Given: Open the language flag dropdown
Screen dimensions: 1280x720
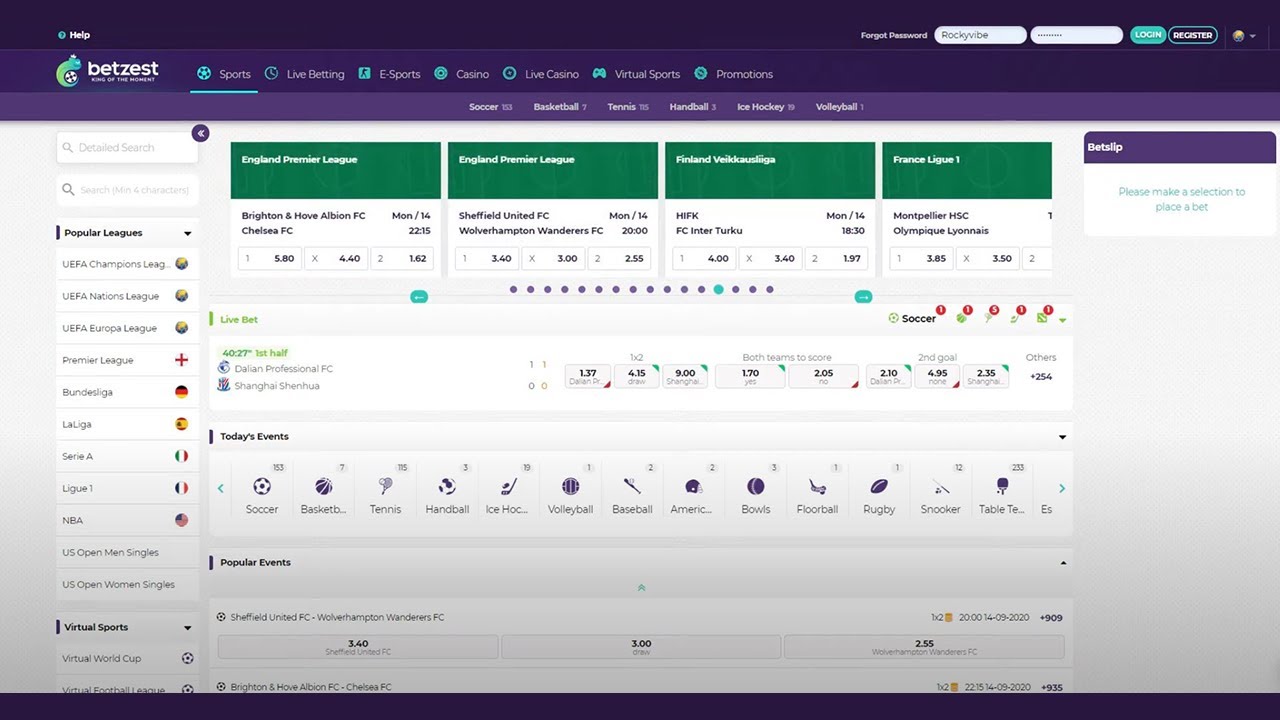Looking at the screenshot, I should (1244, 35).
